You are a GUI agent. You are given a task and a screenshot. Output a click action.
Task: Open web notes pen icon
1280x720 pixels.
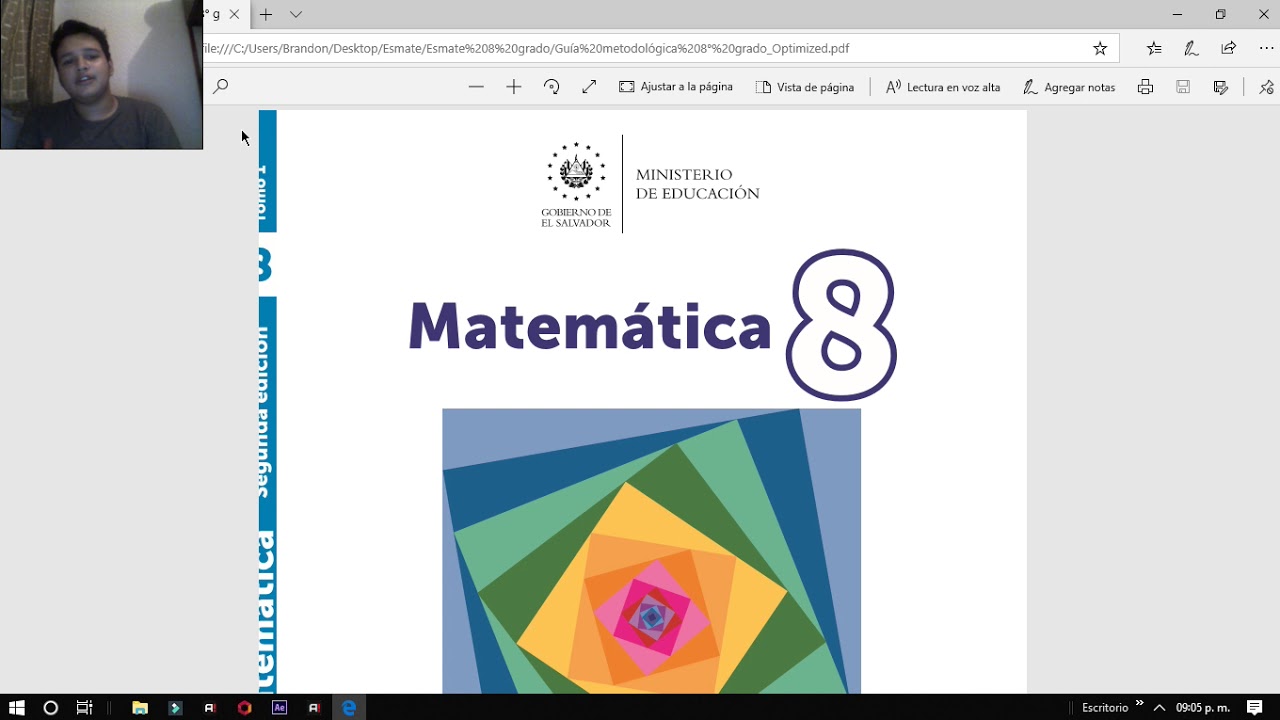tap(1191, 48)
